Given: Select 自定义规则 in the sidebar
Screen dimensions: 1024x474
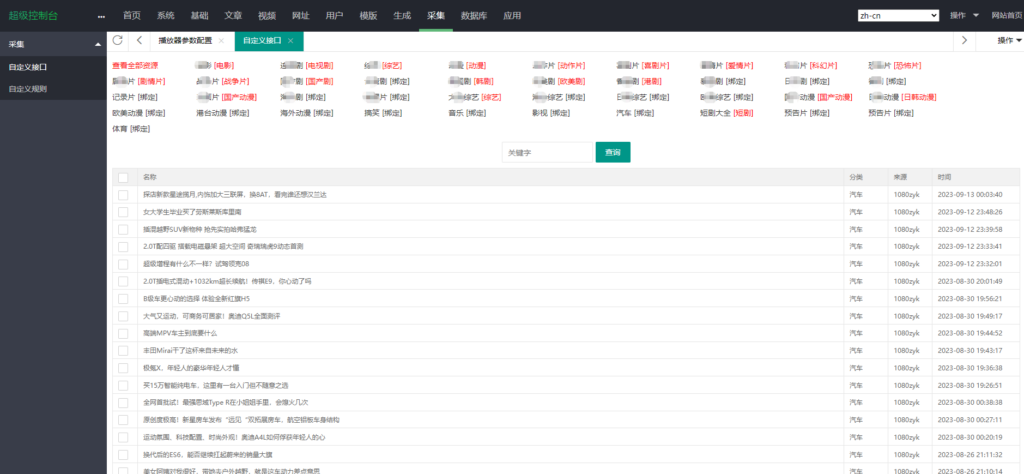Looking at the screenshot, I should tap(27, 88).
